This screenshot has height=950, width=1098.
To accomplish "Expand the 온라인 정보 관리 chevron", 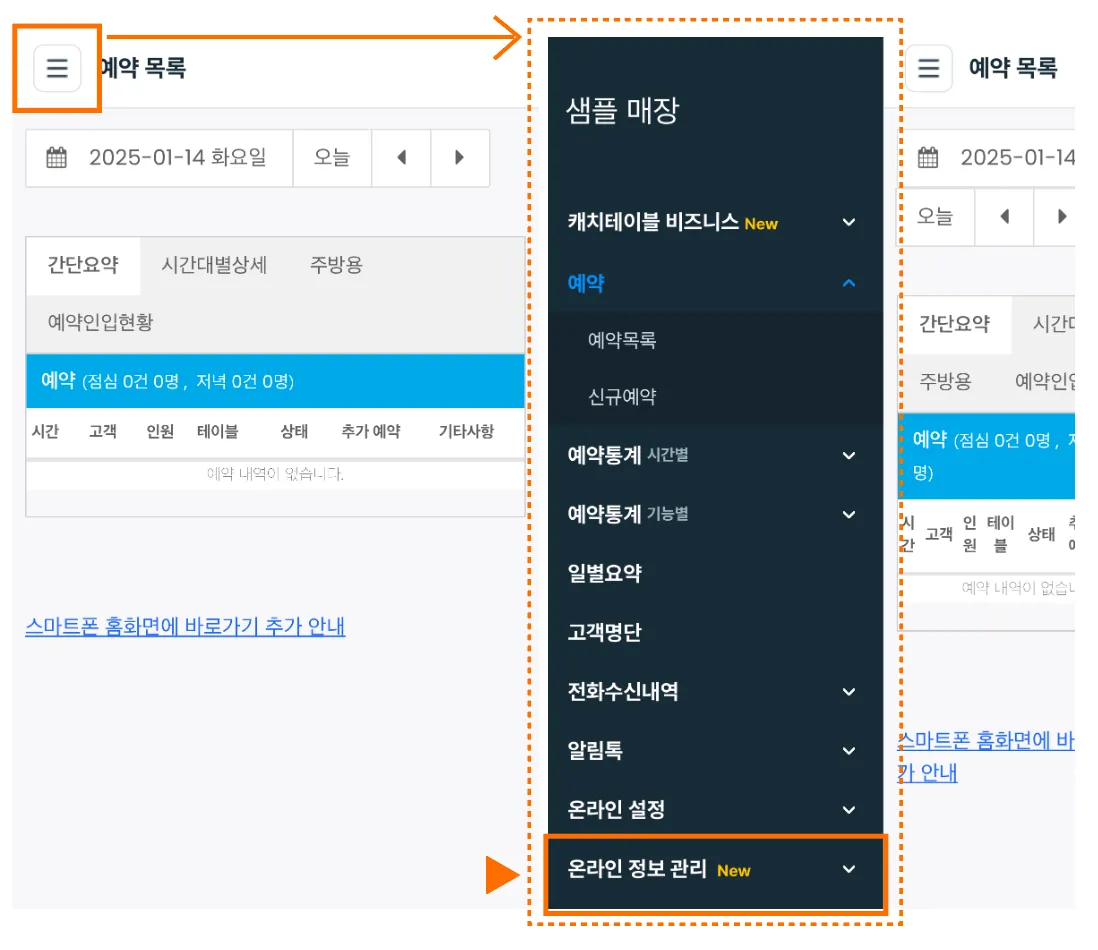I will click(849, 869).
